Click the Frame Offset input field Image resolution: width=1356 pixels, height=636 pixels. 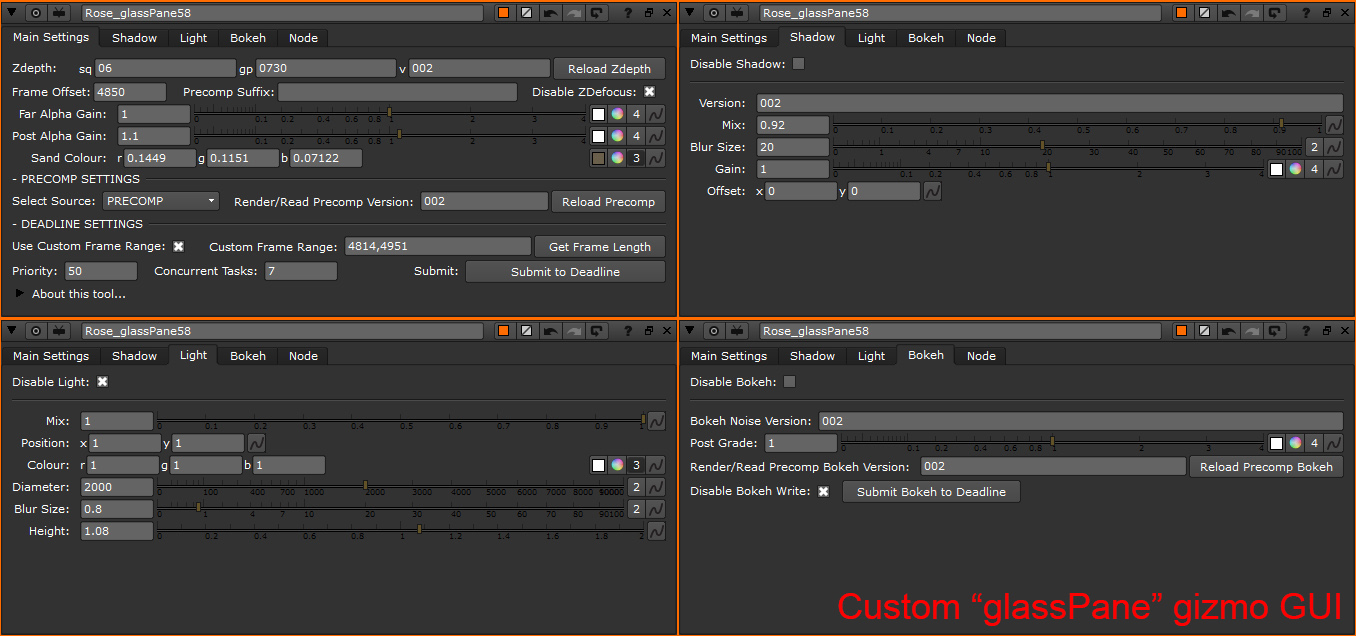pyautogui.click(x=130, y=92)
